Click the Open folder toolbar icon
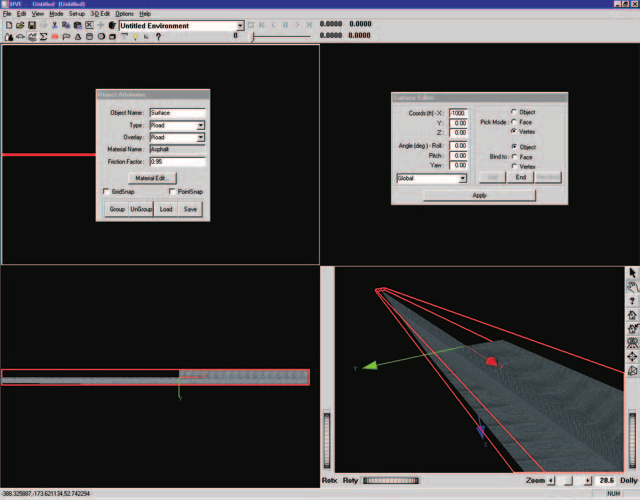 click(20, 25)
